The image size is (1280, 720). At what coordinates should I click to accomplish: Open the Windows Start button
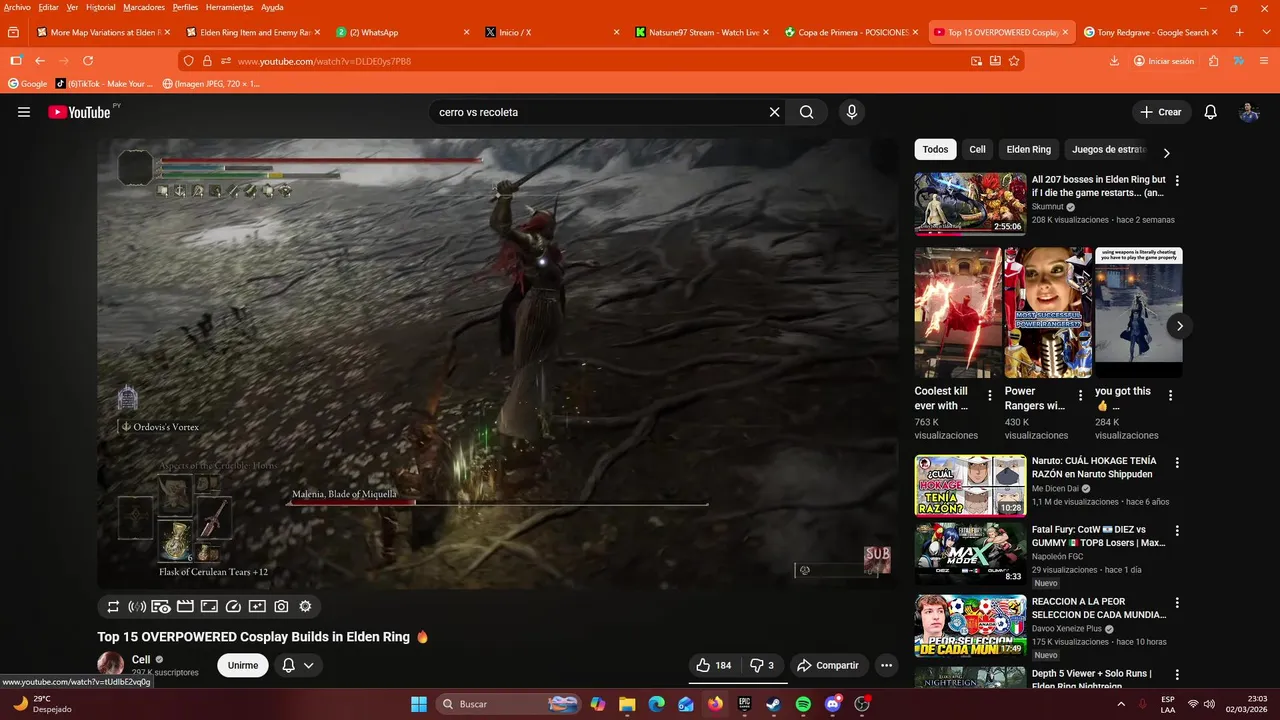click(x=419, y=704)
